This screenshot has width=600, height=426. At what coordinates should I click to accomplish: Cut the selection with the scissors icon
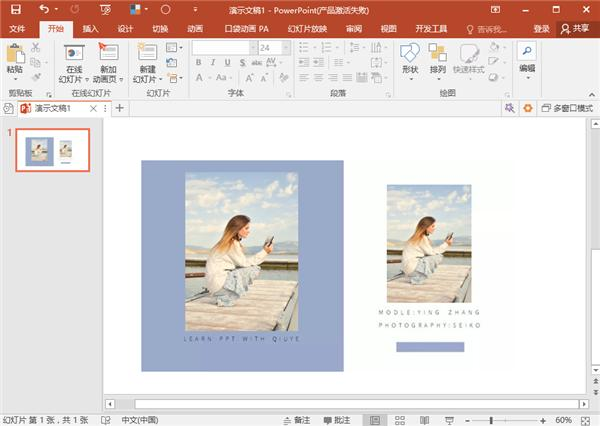tap(36, 47)
